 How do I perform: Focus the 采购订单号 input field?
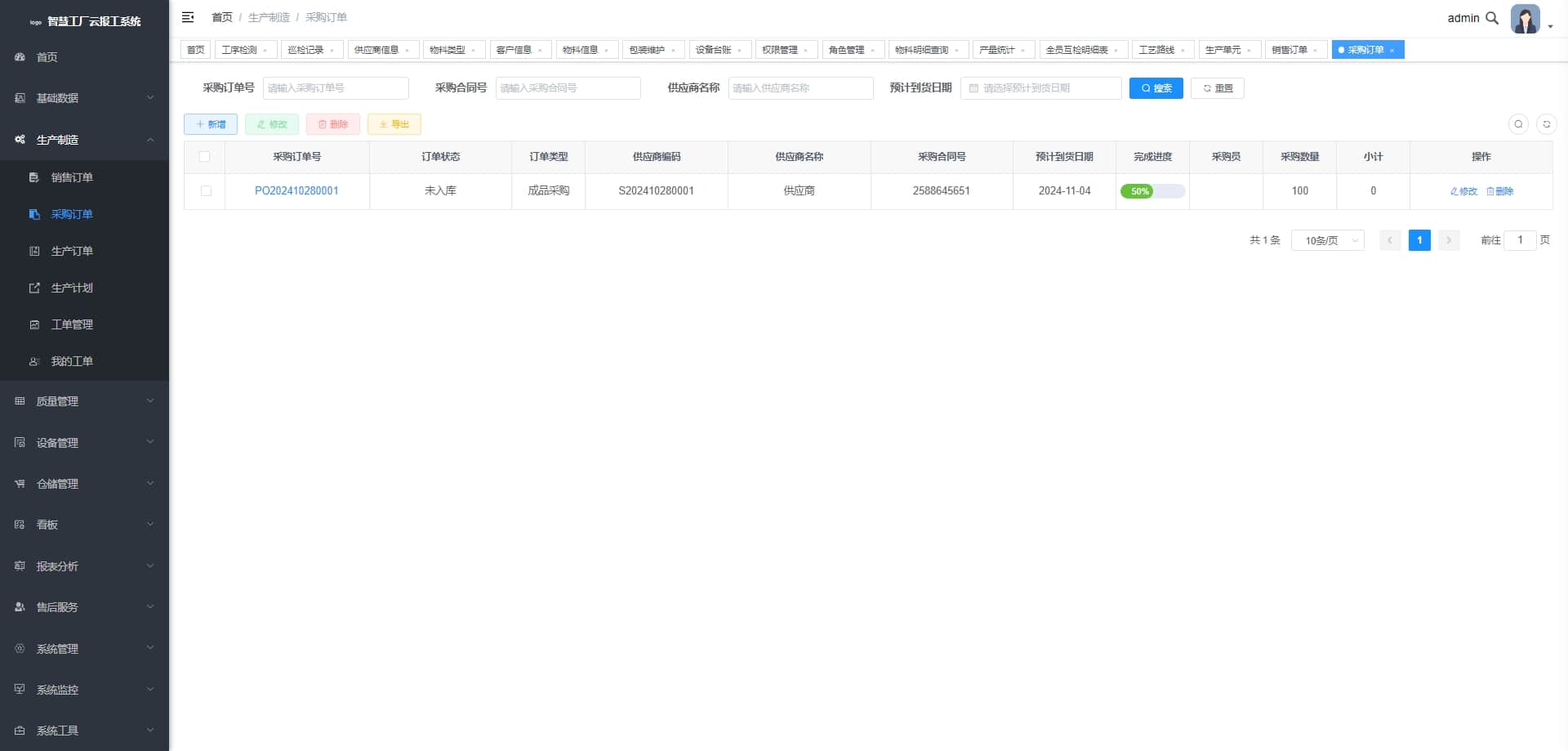pyautogui.click(x=336, y=88)
